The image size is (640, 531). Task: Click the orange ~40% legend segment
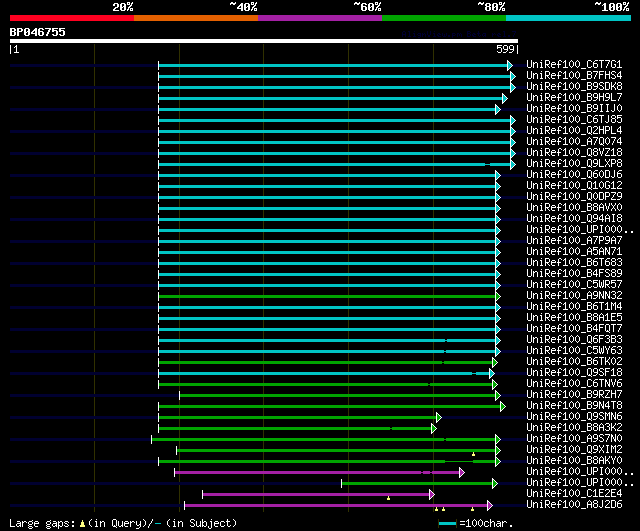(x=196, y=18)
